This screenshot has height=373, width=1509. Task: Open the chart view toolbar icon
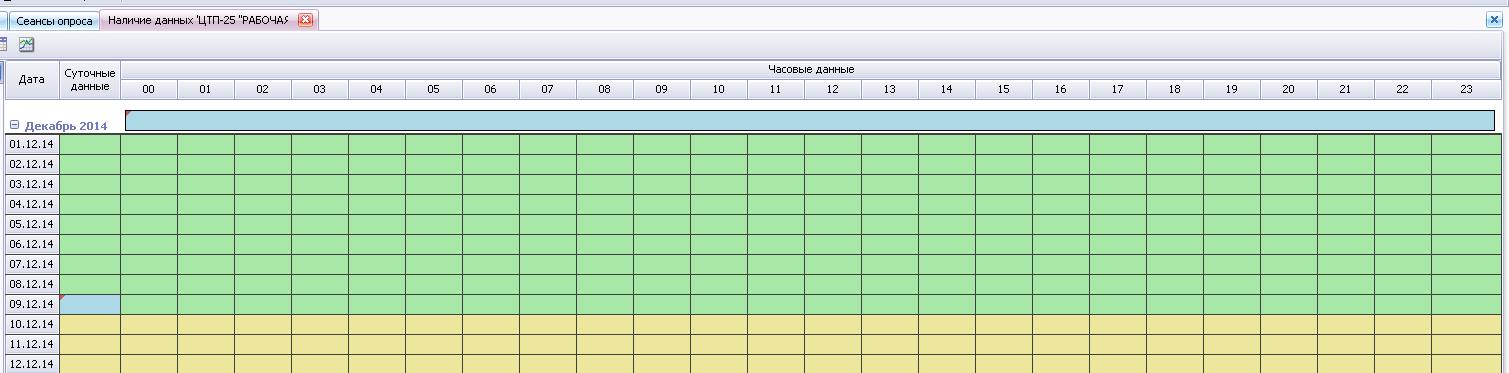pyautogui.click(x=26, y=44)
